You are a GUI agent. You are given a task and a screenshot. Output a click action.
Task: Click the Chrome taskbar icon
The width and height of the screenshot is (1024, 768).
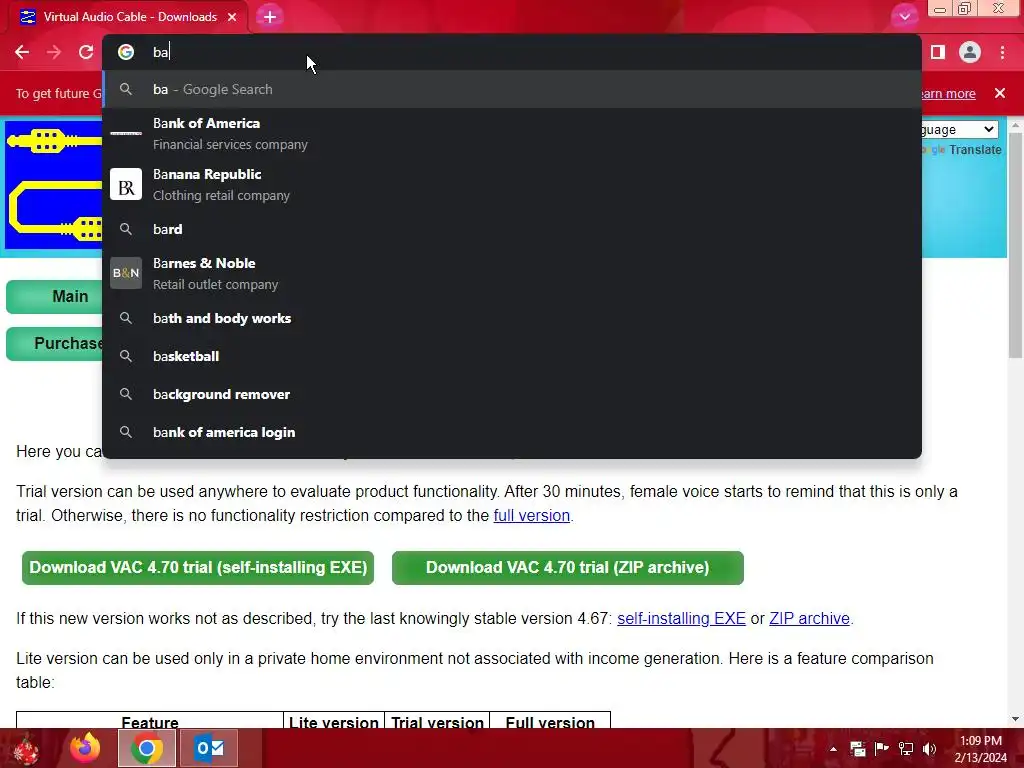click(x=147, y=748)
